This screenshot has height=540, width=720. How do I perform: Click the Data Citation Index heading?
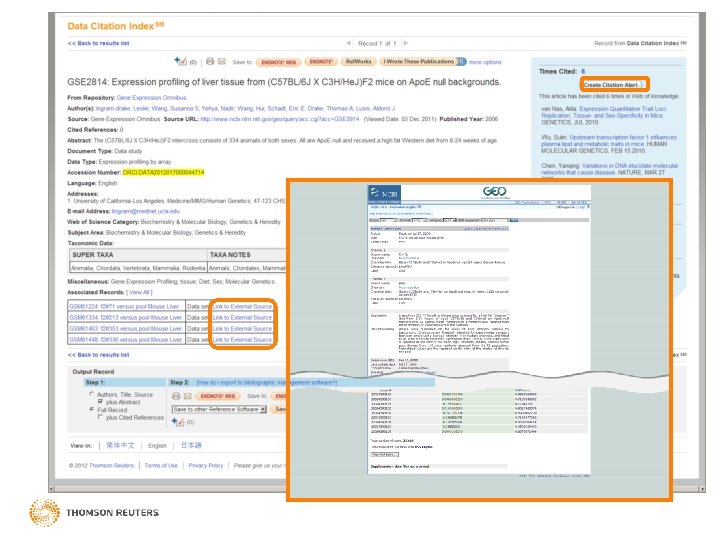[116, 26]
